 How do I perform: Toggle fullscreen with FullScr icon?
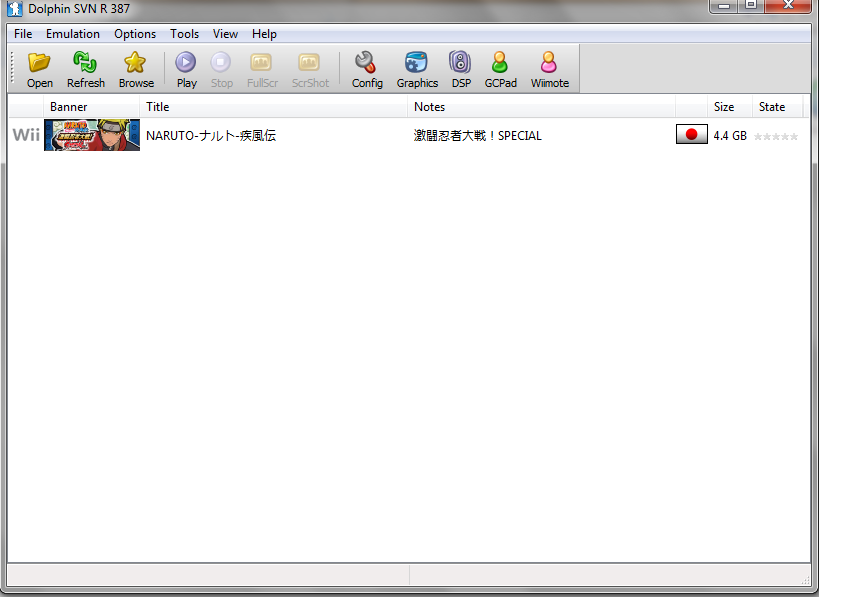(x=262, y=70)
